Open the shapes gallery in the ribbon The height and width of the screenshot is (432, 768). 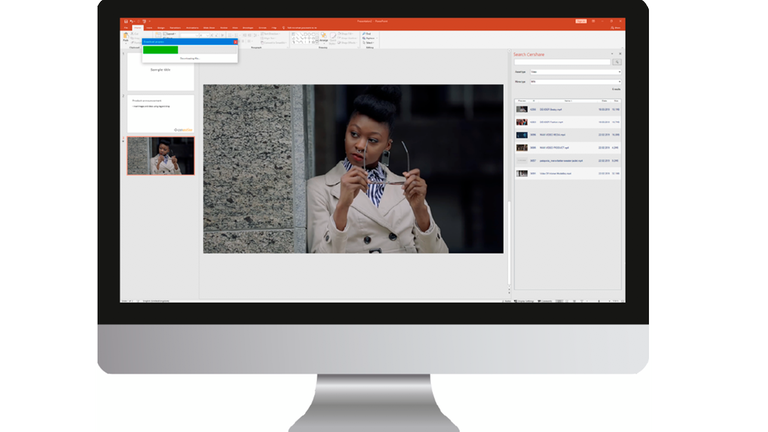[x=302, y=38]
